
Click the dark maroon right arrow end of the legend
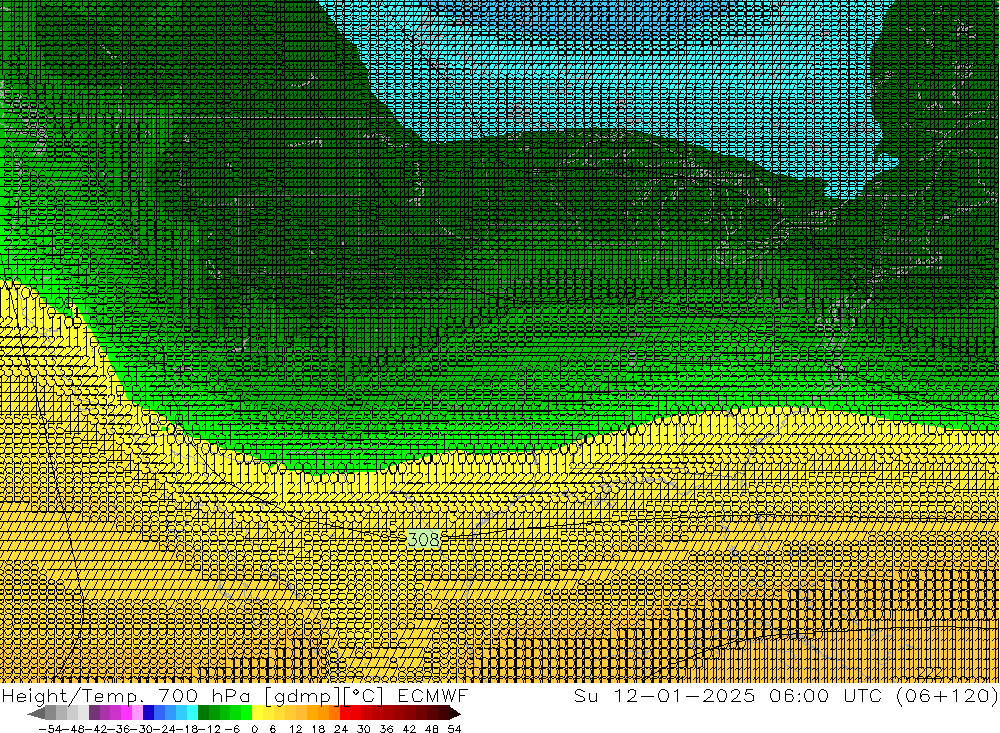pyautogui.click(x=453, y=713)
